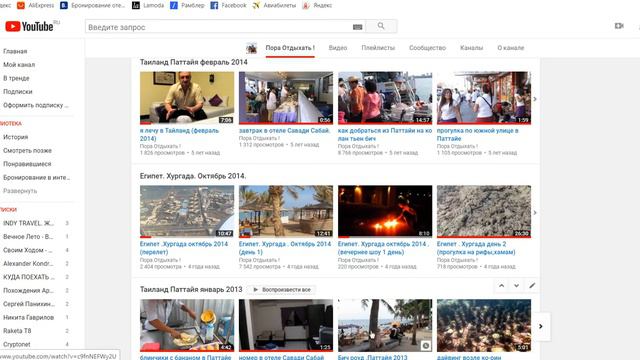Open Raketa T8 subscription

17,331
